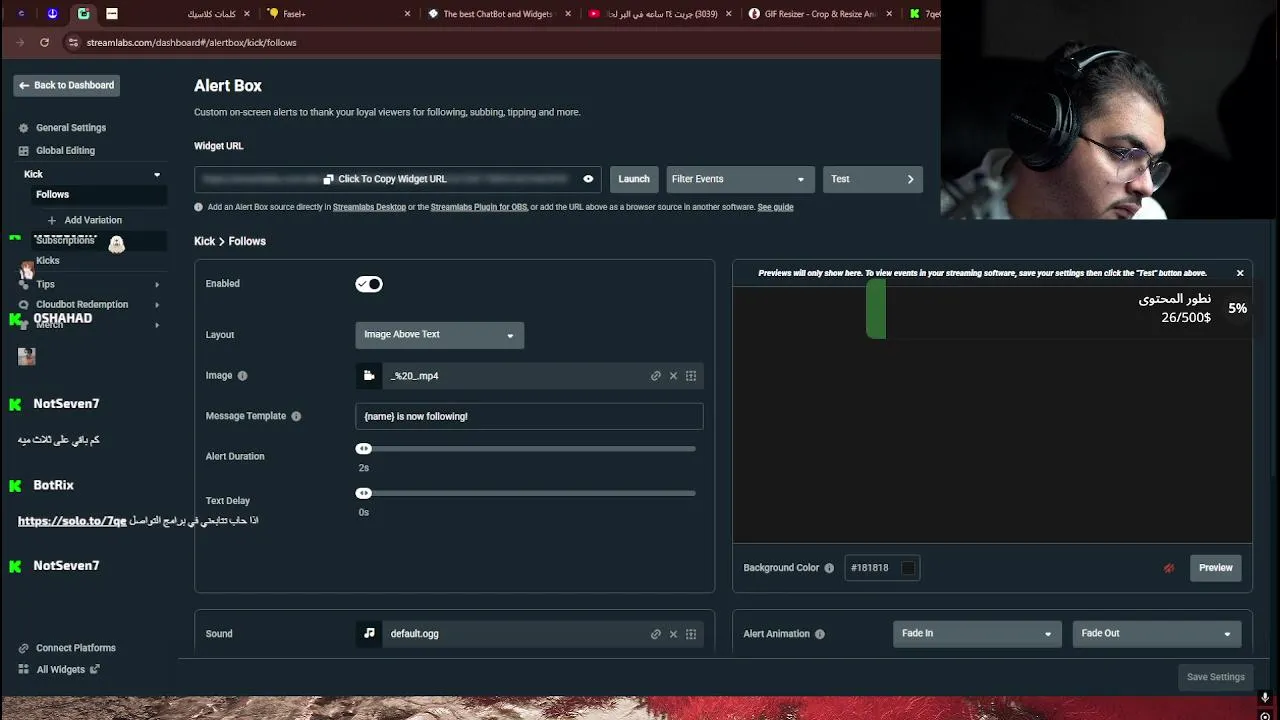Open All Widgets link in the sidebar

tap(67, 669)
